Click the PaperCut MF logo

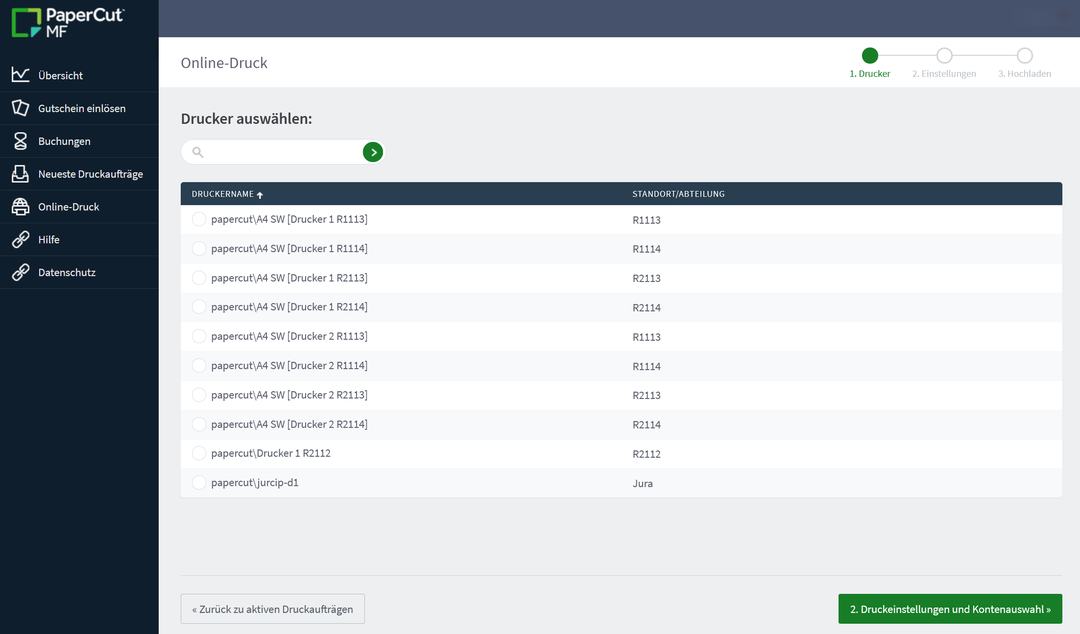(68, 22)
